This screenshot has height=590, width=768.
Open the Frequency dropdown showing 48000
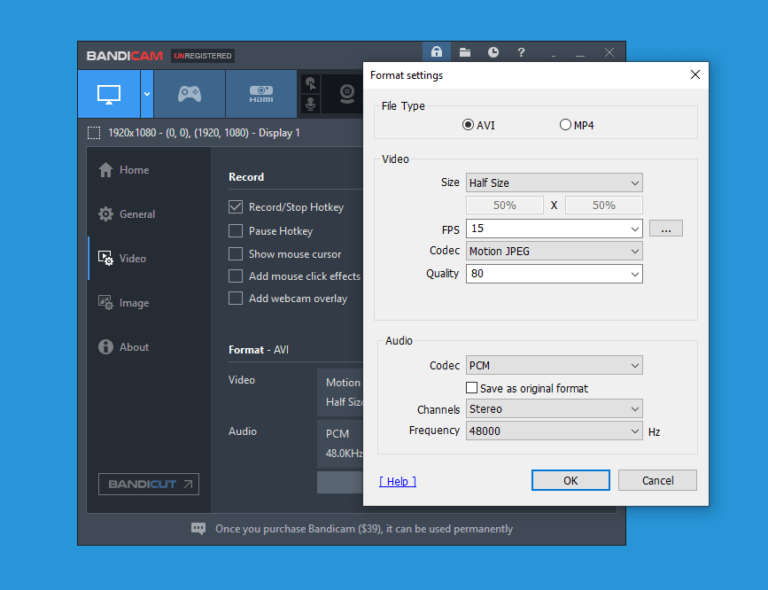point(554,431)
